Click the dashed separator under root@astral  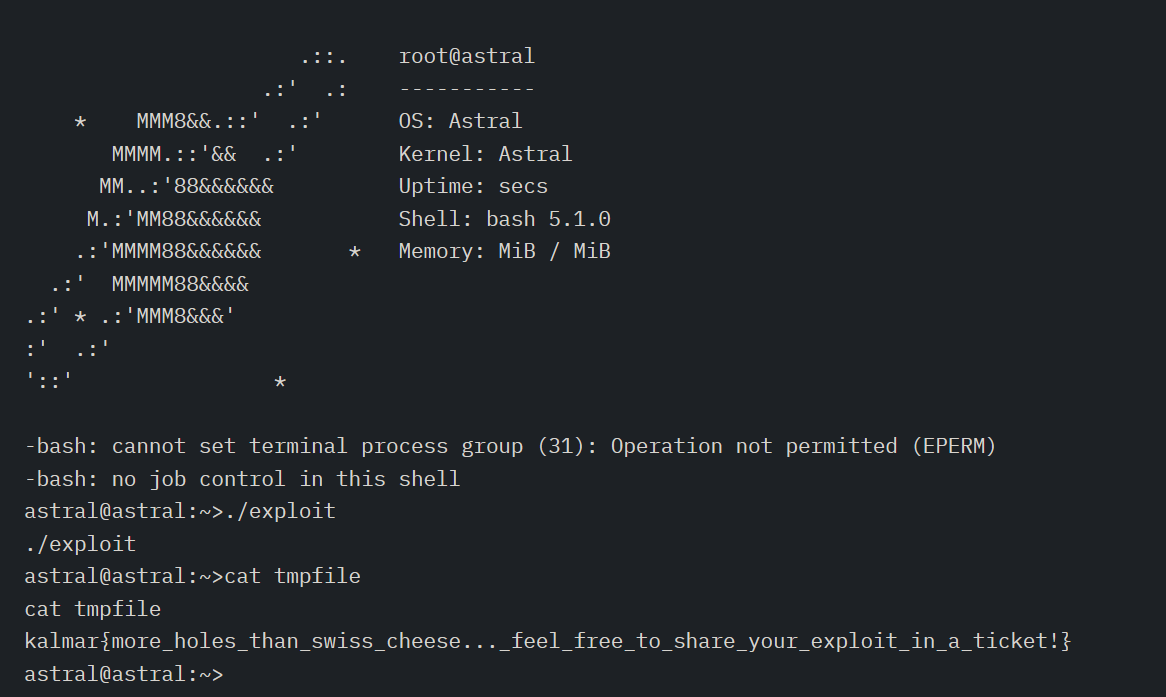(x=466, y=89)
